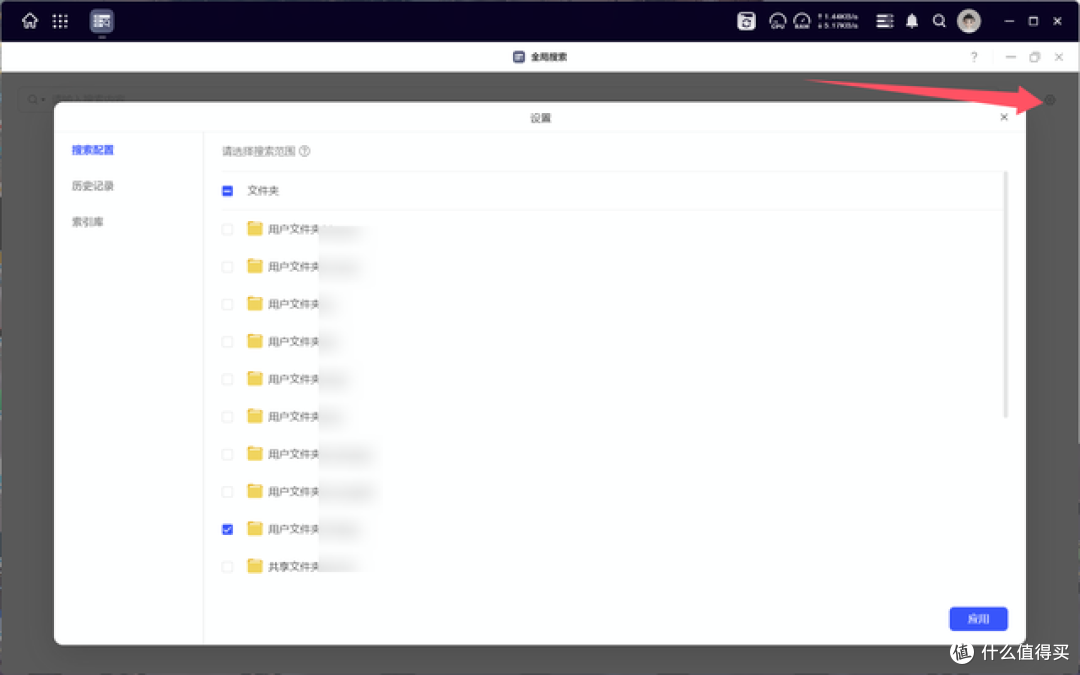Open search type dropdown behind dialog

(x=36, y=99)
